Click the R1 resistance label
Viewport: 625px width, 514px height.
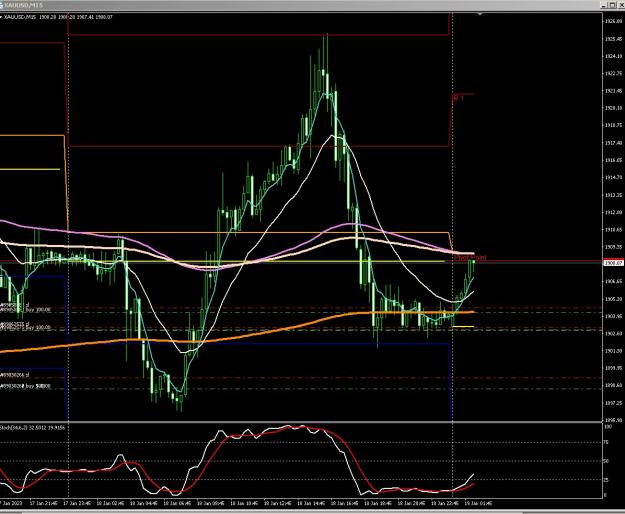point(458,98)
